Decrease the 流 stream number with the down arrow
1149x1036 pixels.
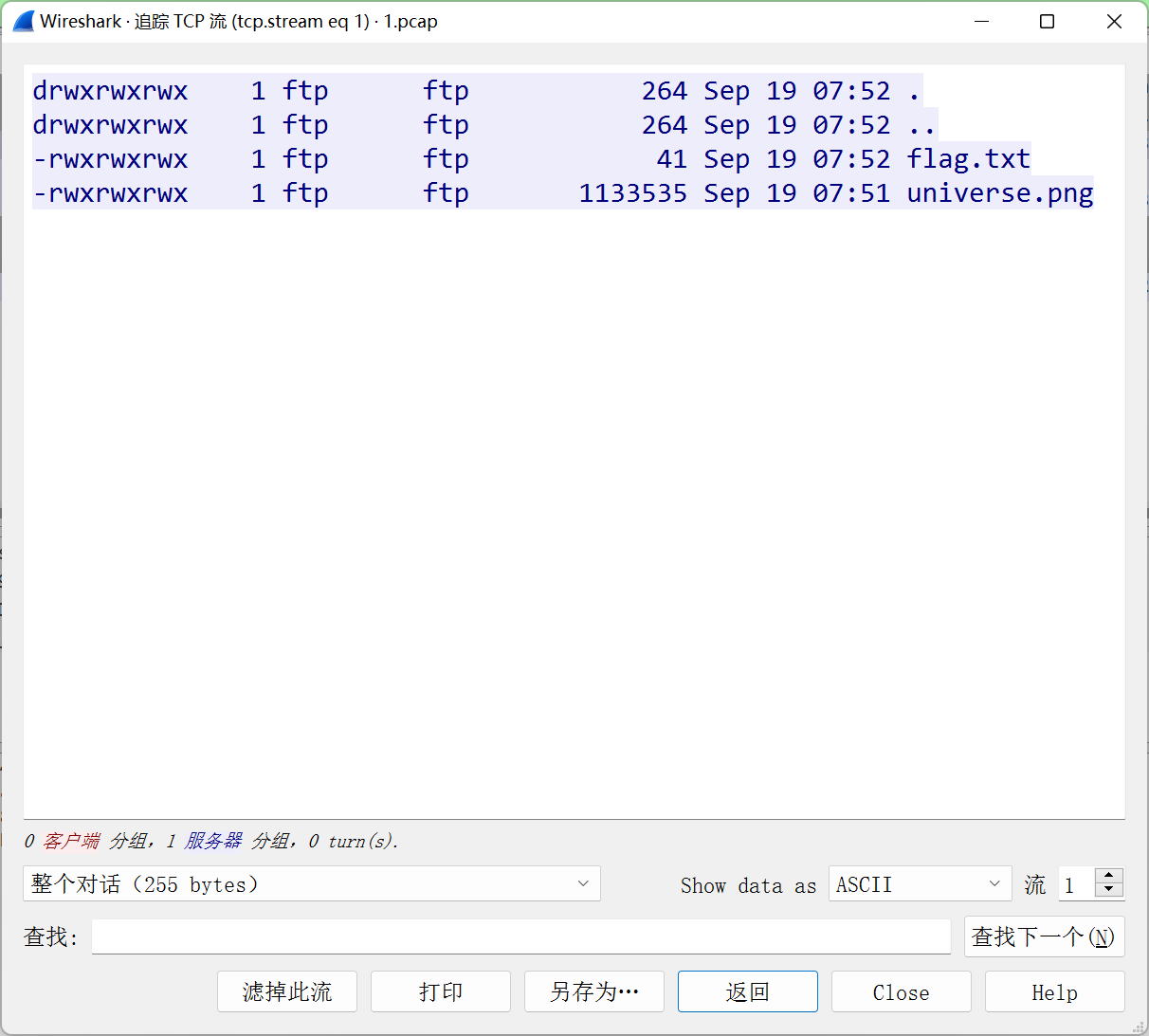pyautogui.click(x=1107, y=891)
